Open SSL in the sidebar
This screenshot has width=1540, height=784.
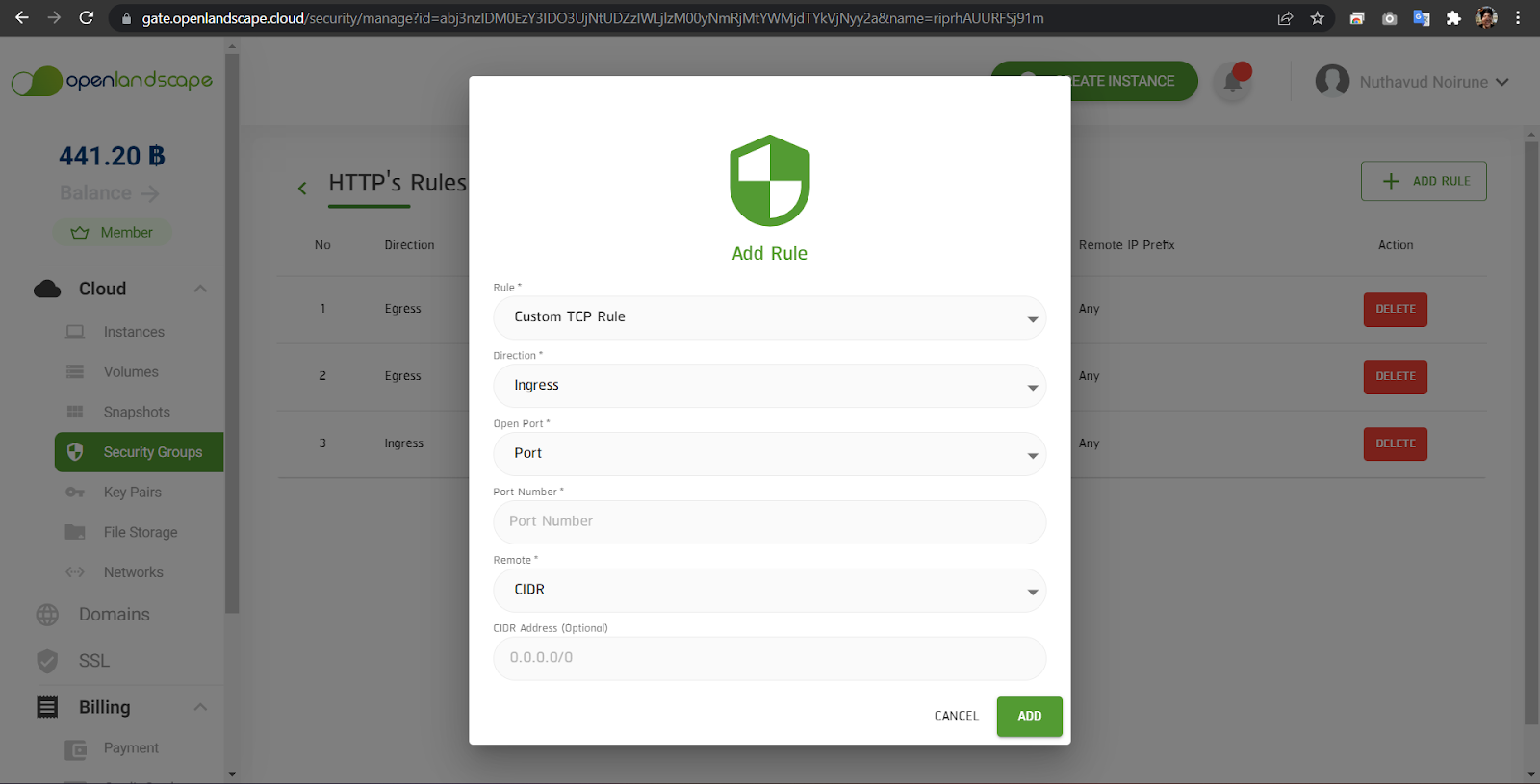(93, 661)
